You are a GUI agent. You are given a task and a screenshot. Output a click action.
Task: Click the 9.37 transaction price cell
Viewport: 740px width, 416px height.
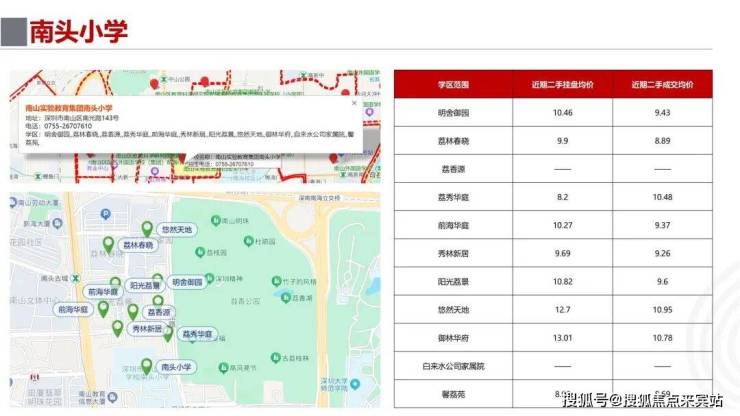coord(663,225)
